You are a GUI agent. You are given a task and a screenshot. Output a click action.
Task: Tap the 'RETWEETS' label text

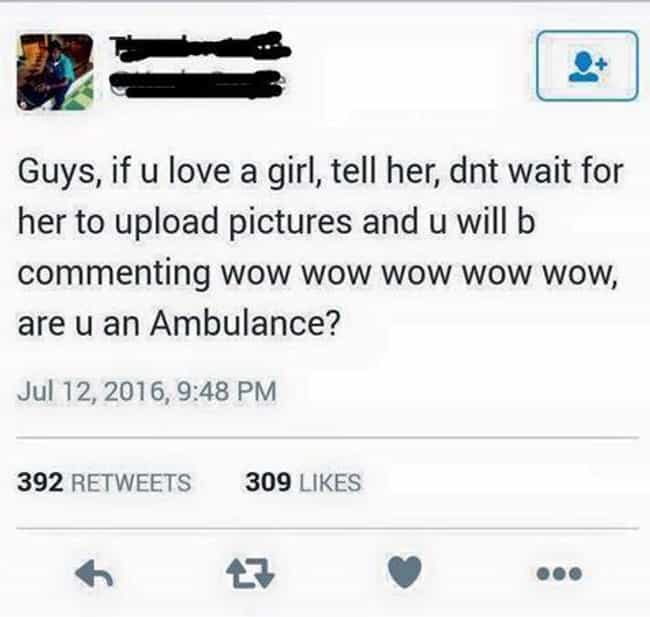pyautogui.click(x=131, y=483)
